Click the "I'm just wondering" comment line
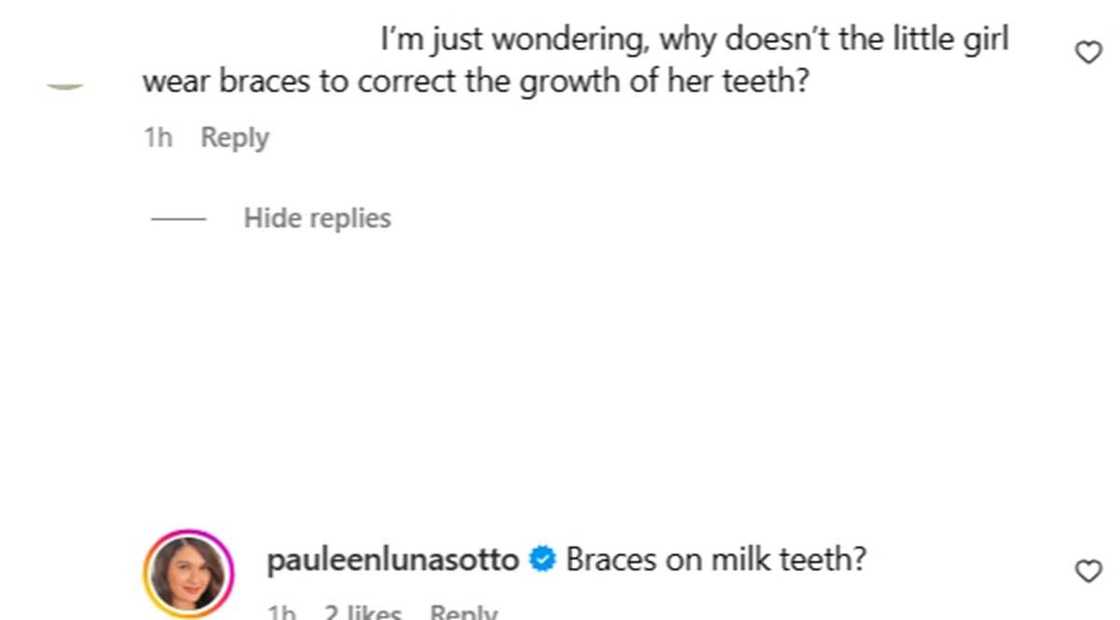 694,40
